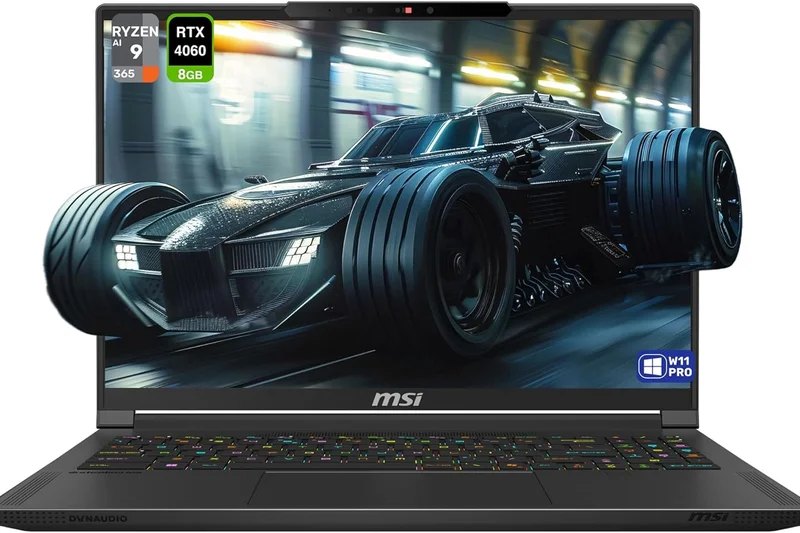
Task: Click the MSI logo below the screen
Action: coord(397,399)
